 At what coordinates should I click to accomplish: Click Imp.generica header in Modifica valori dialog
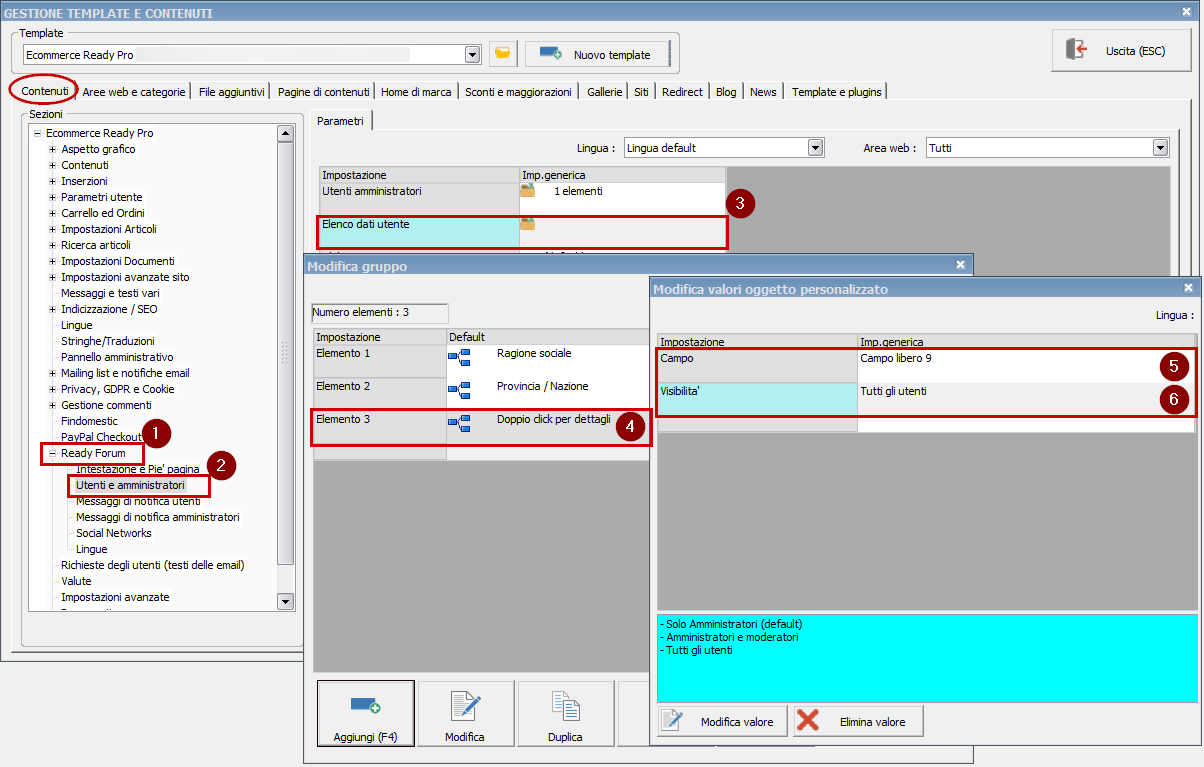coord(1026,342)
